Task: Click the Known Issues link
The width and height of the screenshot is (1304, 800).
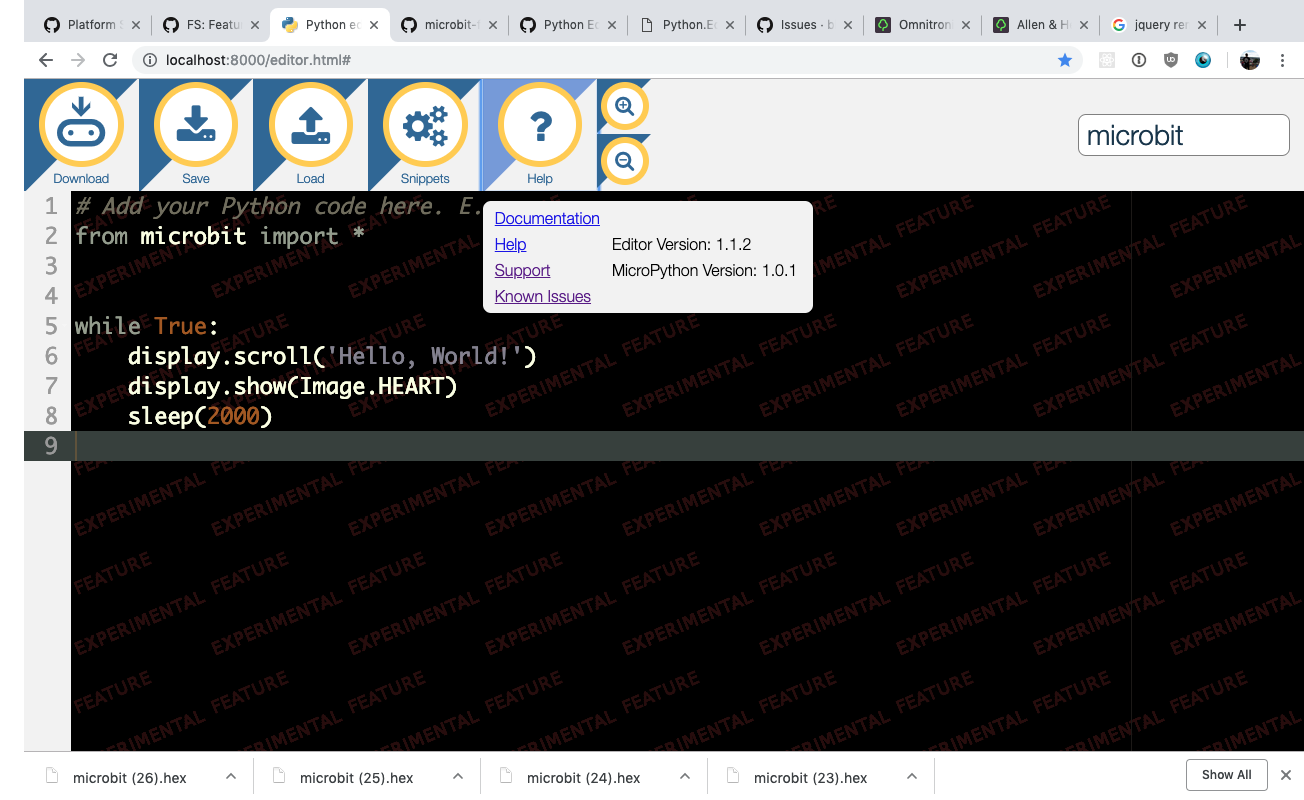Action: pos(542,296)
